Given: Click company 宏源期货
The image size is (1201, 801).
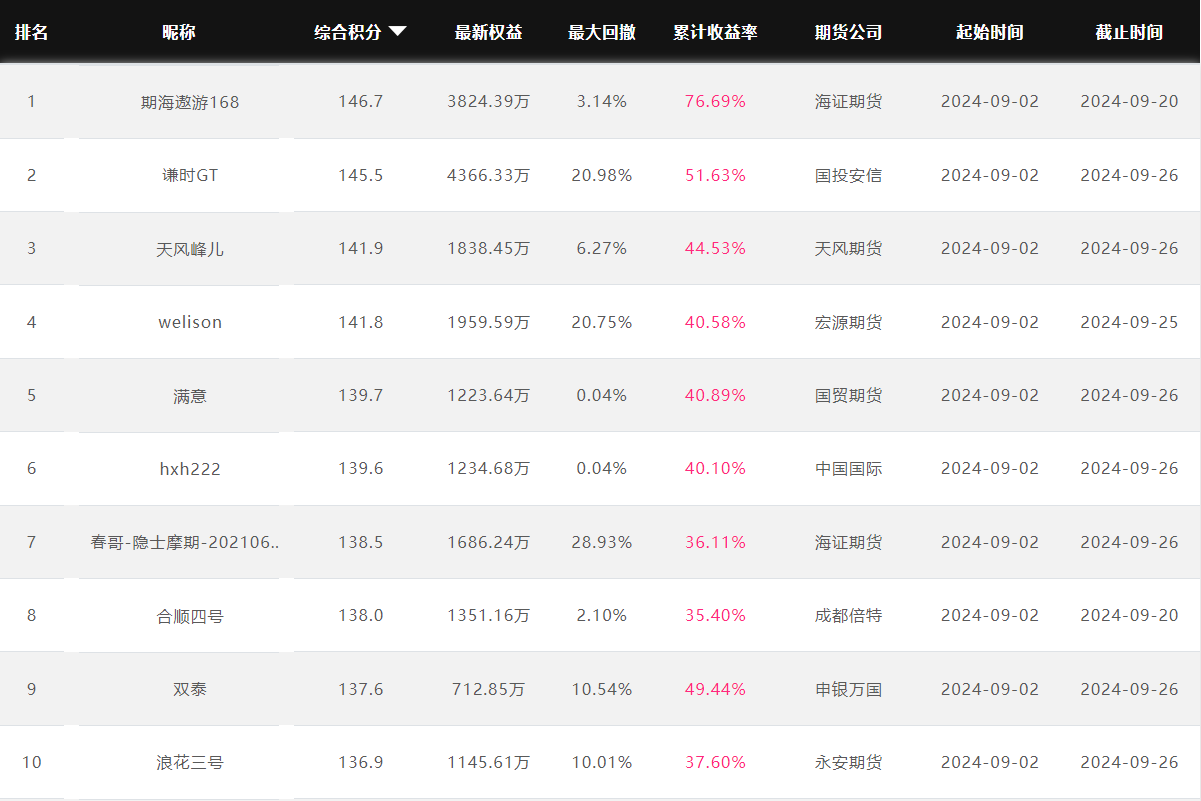Looking at the screenshot, I should click(848, 322).
